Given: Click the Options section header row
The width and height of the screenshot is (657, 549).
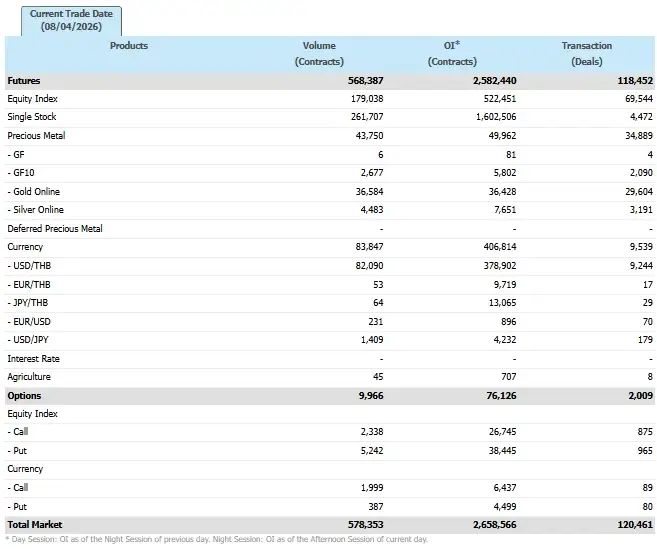Looking at the screenshot, I should [24, 395].
